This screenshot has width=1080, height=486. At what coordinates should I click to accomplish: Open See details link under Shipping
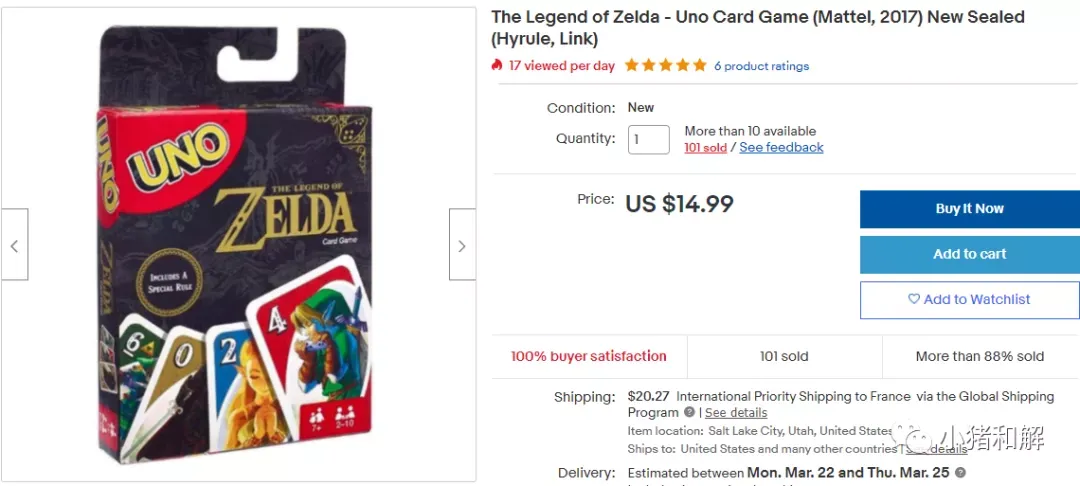(736, 413)
